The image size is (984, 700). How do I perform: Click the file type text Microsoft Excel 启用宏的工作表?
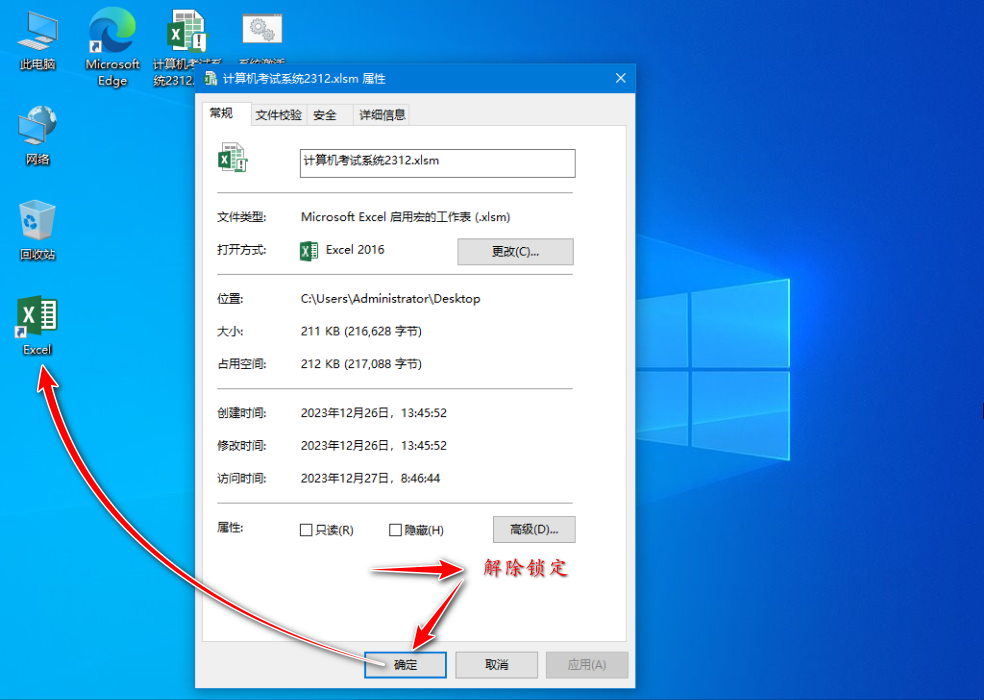coord(405,217)
